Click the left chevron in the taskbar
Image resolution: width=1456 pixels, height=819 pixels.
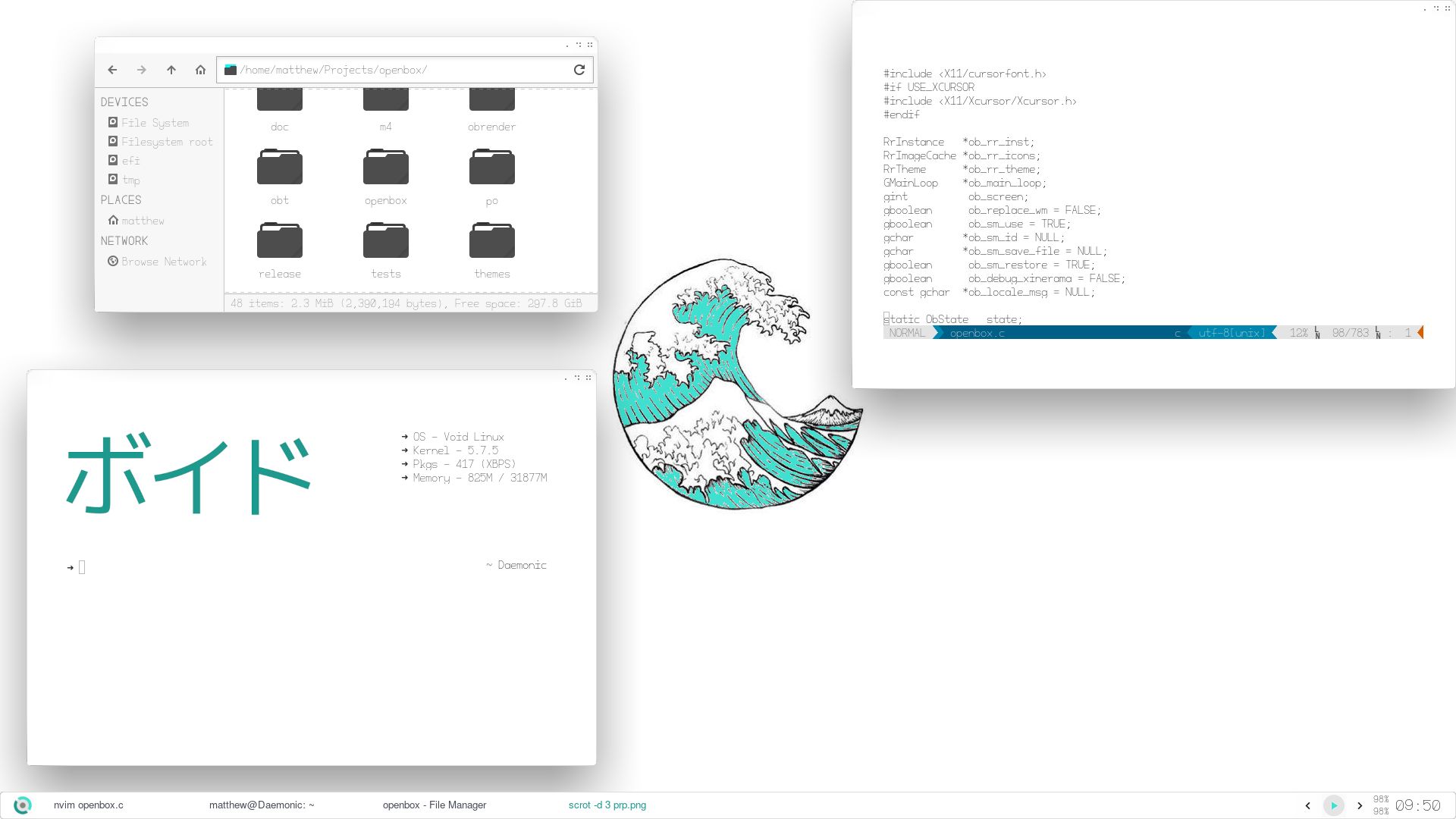tap(1308, 805)
